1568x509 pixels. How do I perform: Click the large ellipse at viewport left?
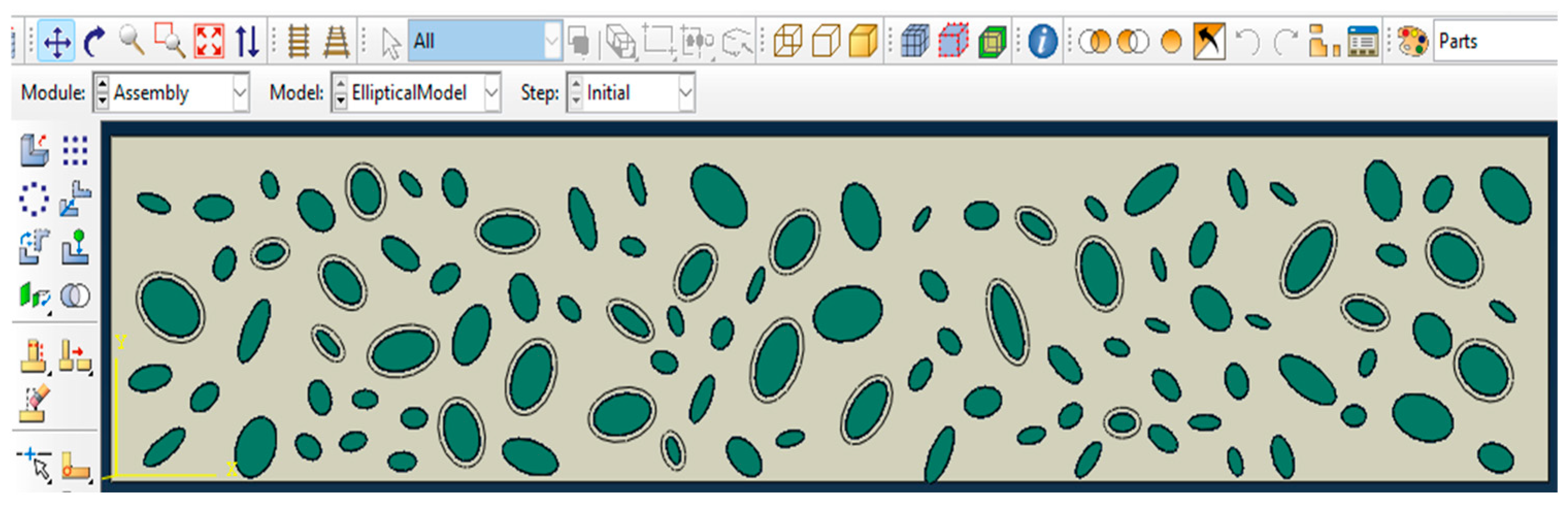[170, 307]
